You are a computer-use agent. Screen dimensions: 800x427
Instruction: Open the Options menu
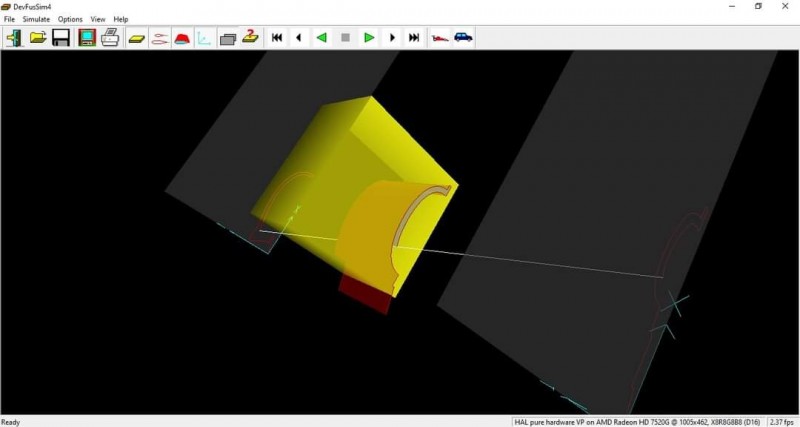point(70,19)
